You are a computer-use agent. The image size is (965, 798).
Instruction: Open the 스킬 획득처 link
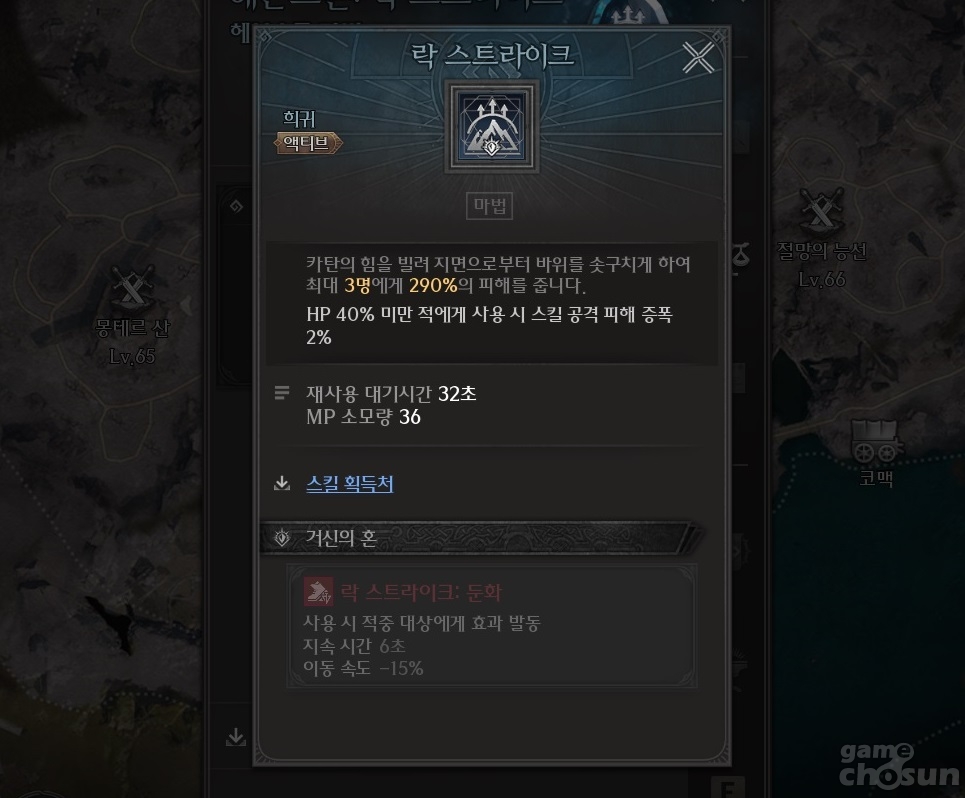[350, 484]
